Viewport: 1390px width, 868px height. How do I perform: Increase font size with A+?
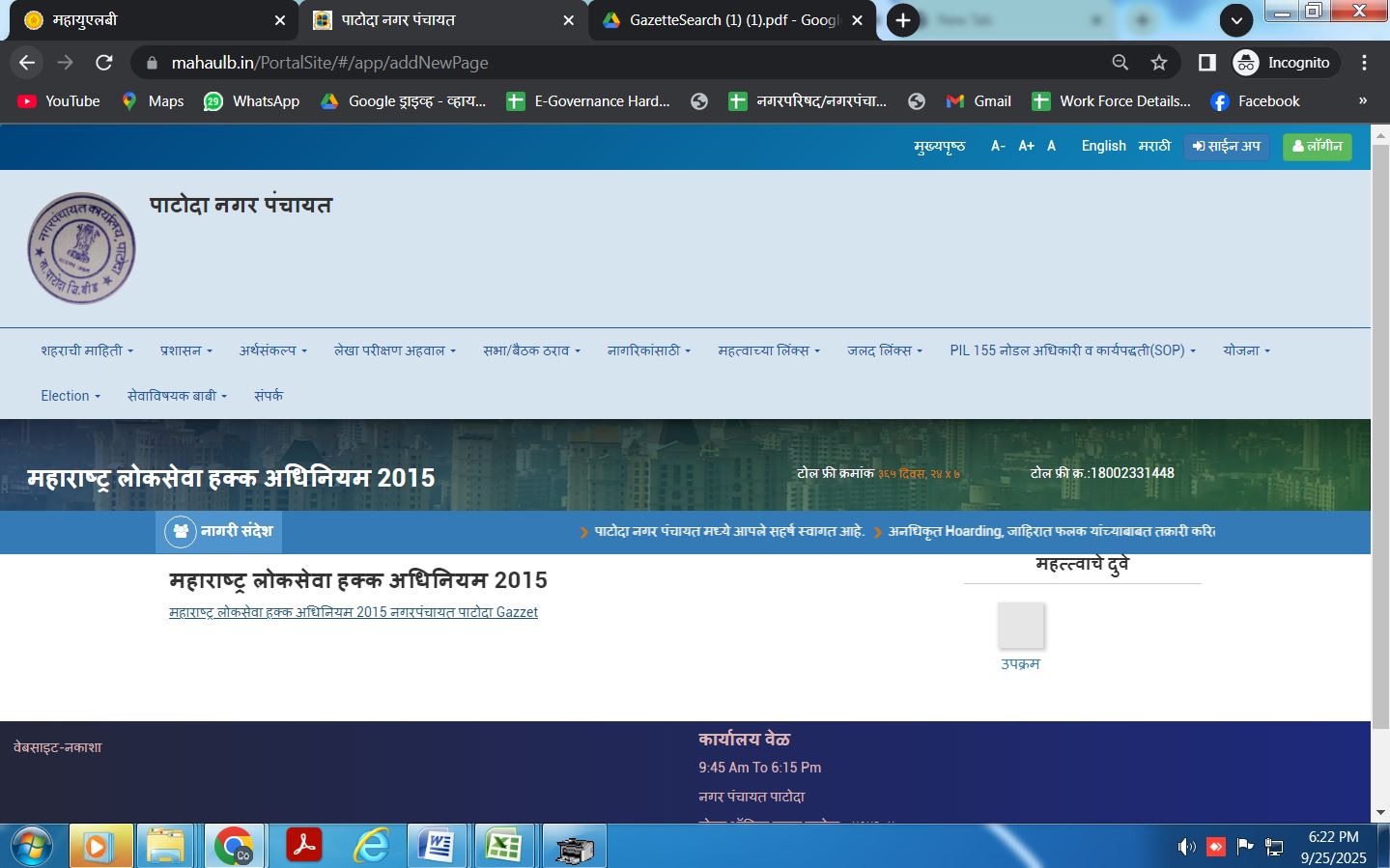point(1026,146)
